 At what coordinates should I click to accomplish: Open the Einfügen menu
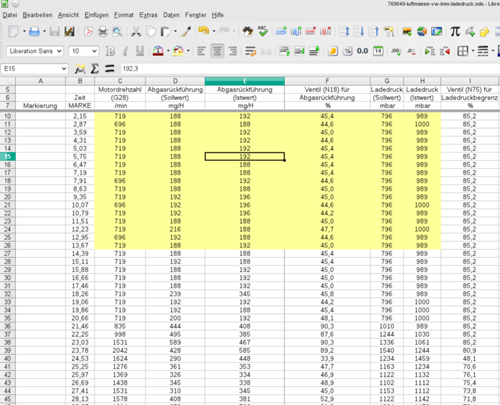click(96, 15)
